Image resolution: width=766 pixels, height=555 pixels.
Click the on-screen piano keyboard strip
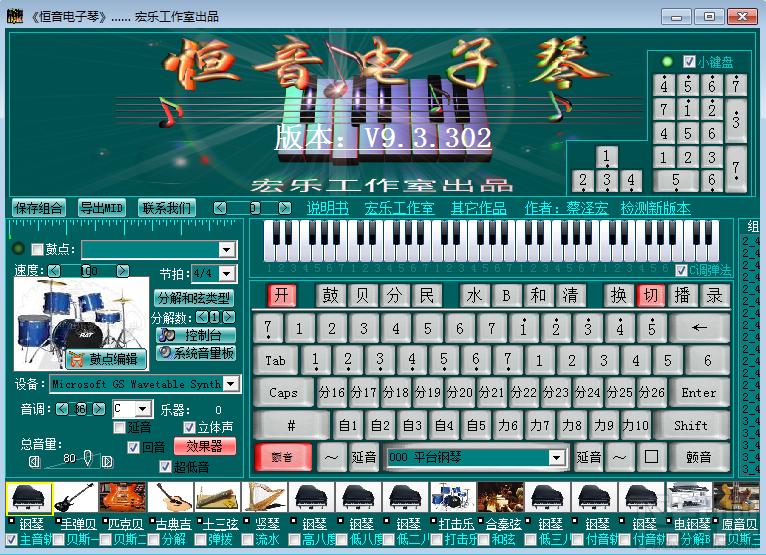coord(491,241)
